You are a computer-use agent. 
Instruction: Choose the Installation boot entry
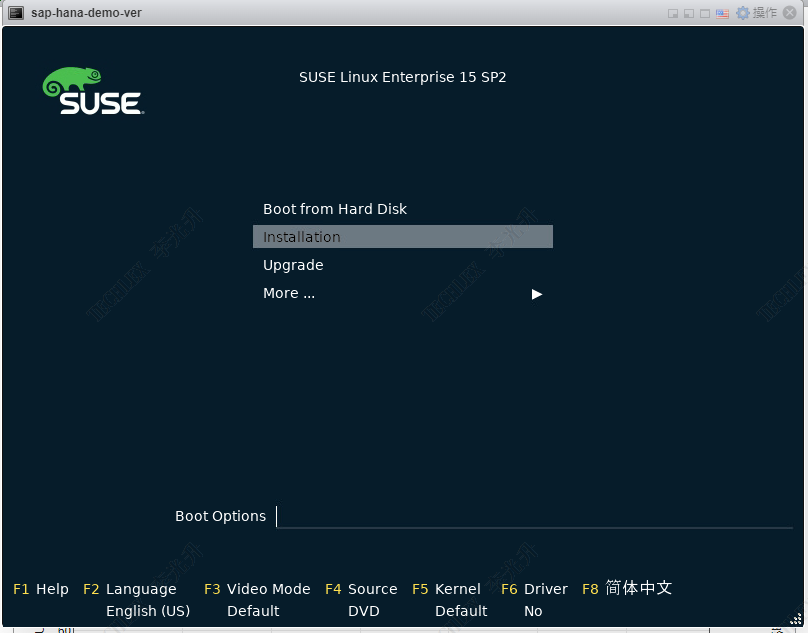(402, 237)
